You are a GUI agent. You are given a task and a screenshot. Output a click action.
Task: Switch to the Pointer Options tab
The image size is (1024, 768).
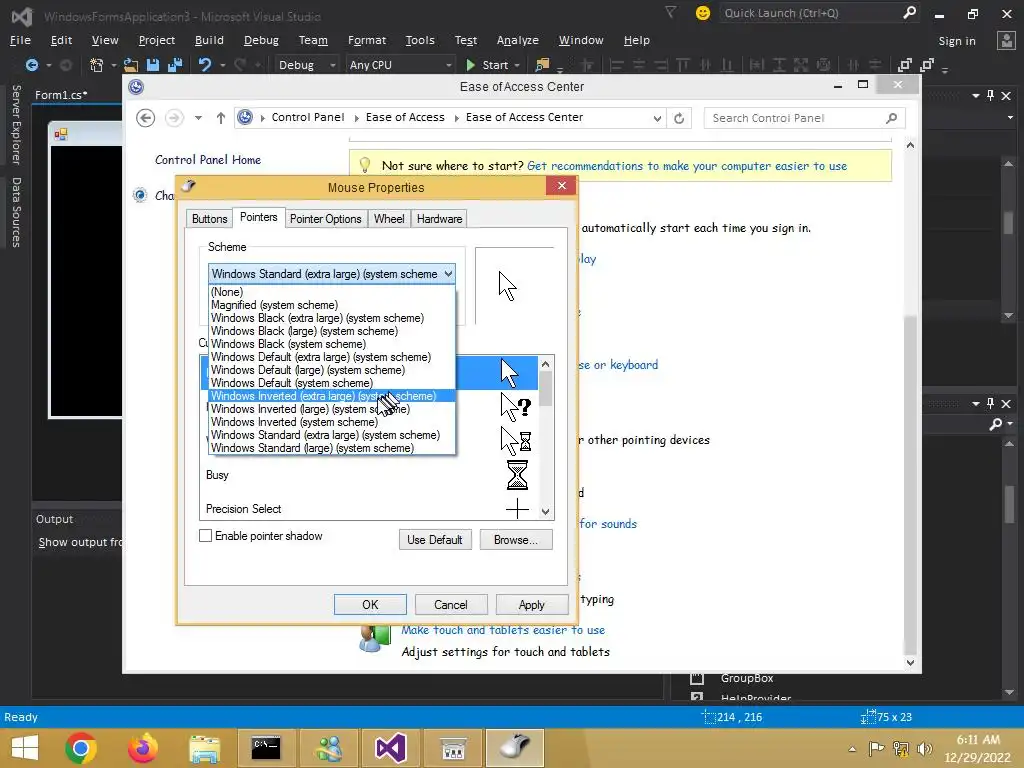pyautogui.click(x=325, y=219)
